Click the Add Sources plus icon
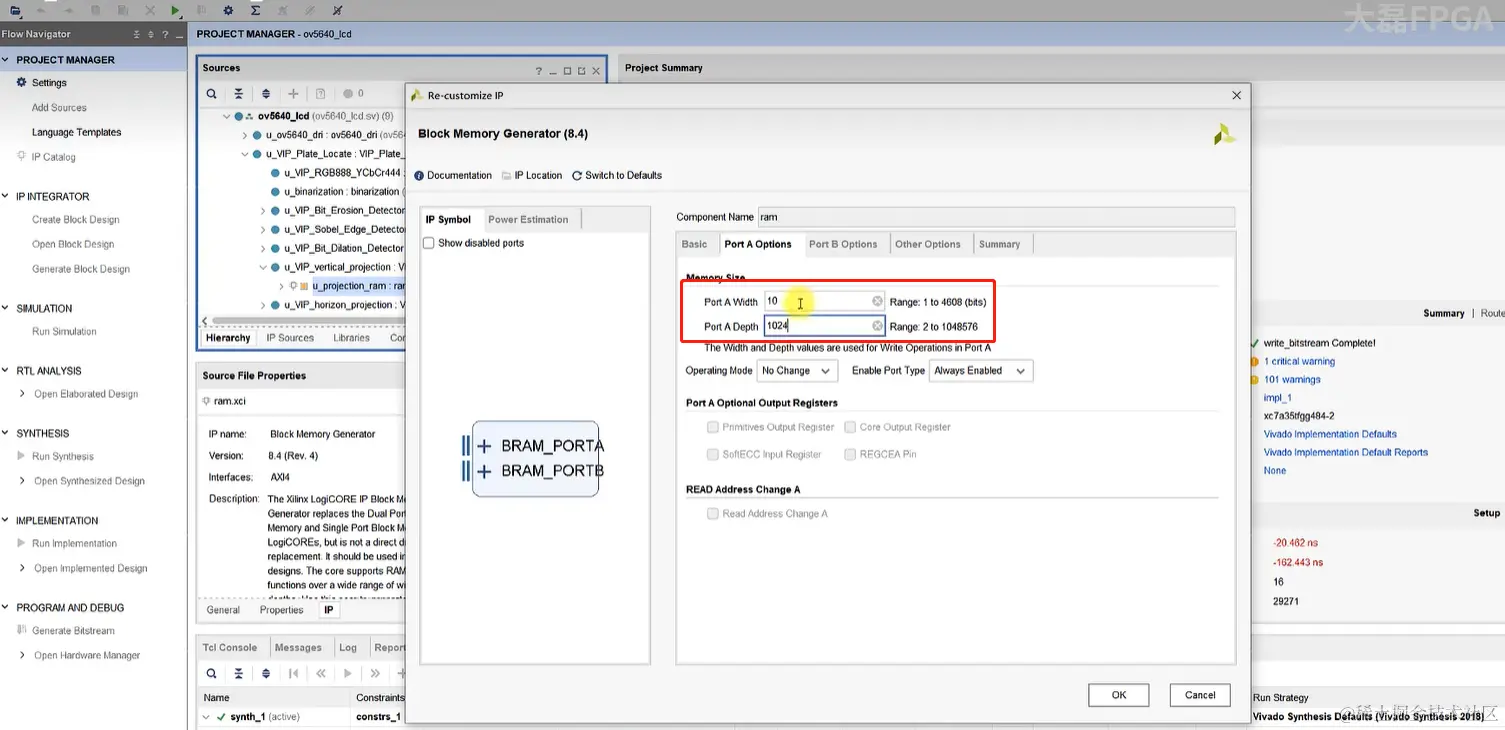1505x730 pixels. [293, 94]
